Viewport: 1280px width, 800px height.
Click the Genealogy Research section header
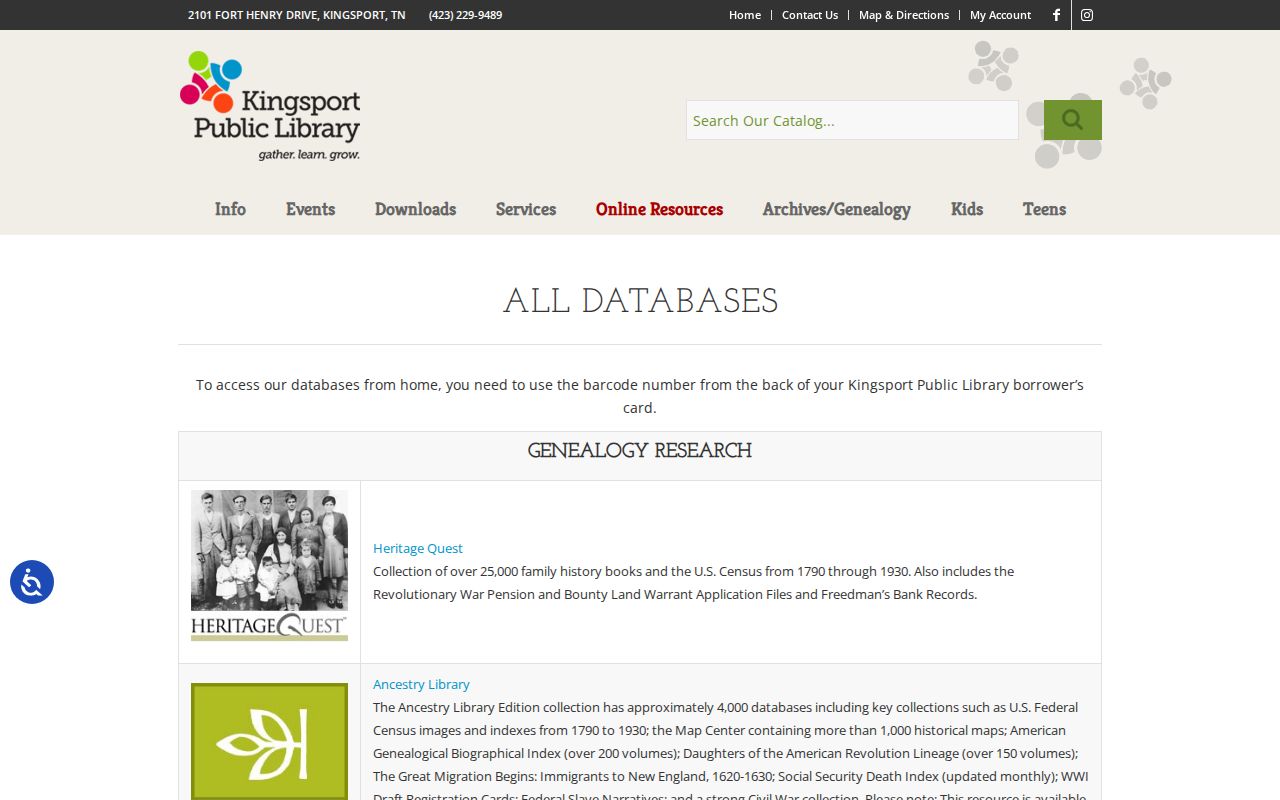pos(640,451)
